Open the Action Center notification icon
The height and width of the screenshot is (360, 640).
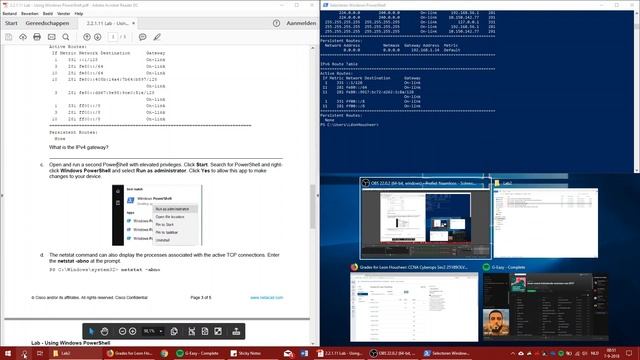[x=629, y=353]
